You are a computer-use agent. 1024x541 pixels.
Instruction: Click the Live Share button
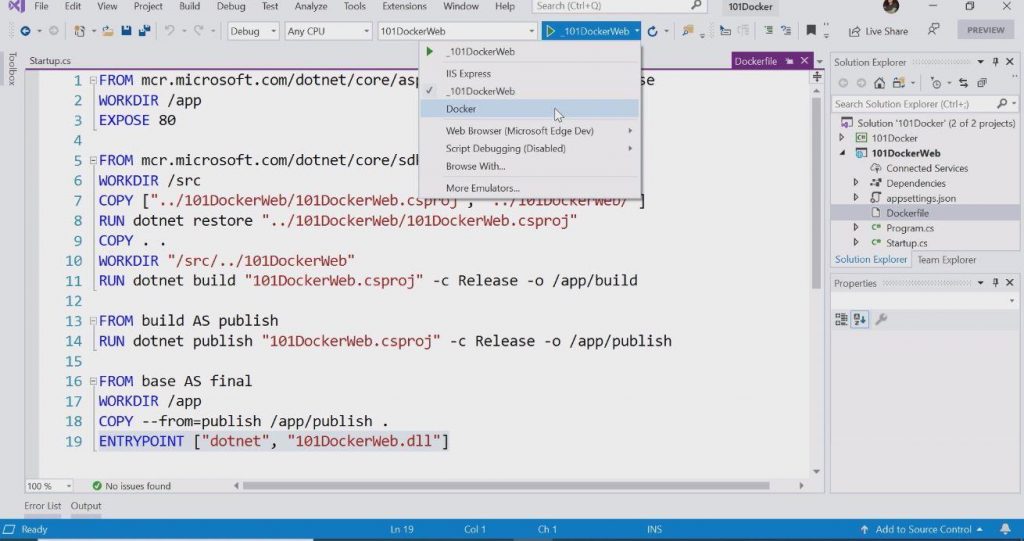(x=878, y=31)
